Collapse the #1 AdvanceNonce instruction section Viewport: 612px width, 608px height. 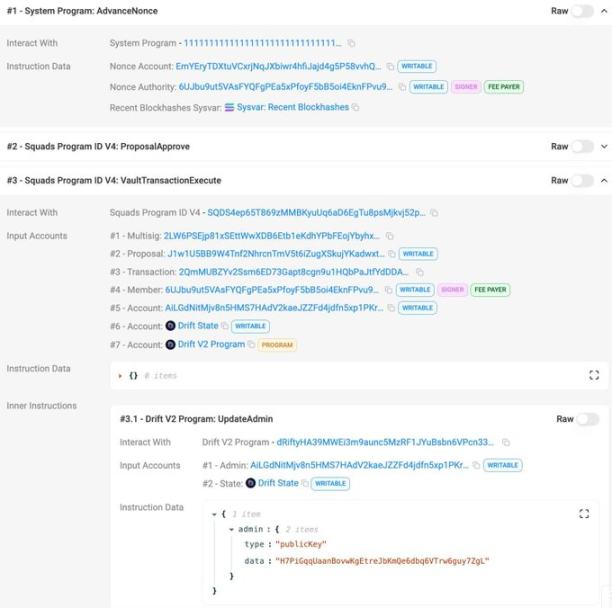point(603,11)
